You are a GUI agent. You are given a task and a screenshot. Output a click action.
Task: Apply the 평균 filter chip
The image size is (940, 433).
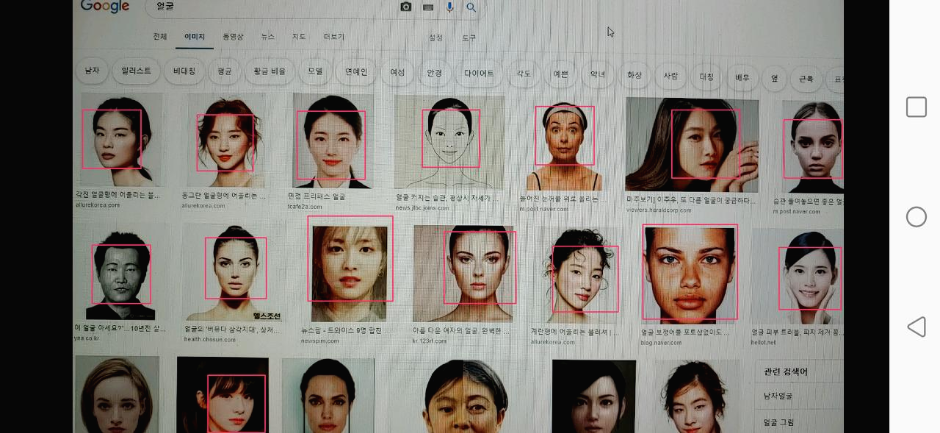pos(224,72)
